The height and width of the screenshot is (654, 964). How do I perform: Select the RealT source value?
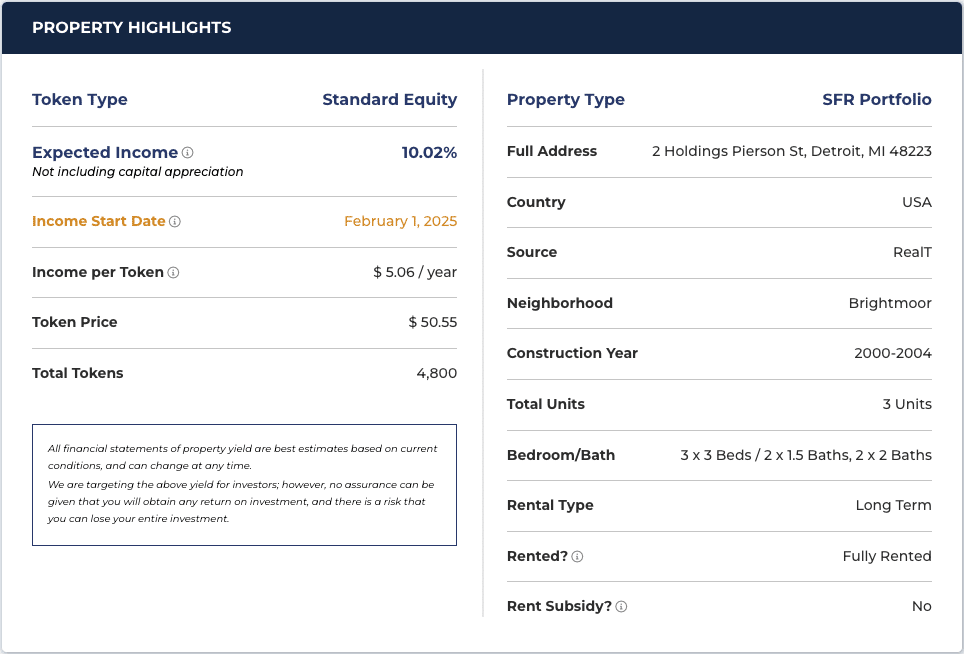click(912, 253)
